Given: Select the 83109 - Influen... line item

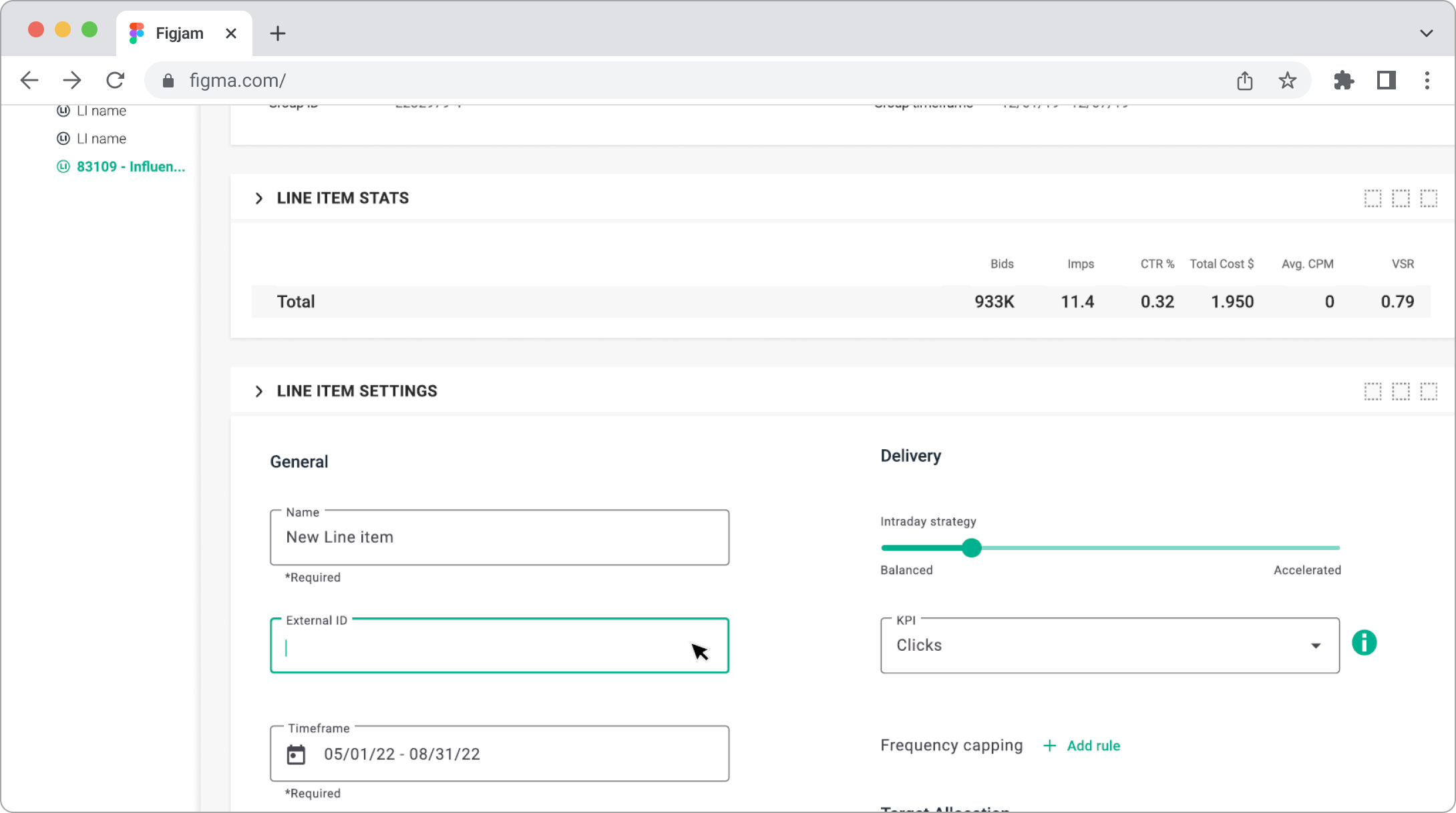Looking at the screenshot, I should (x=121, y=167).
